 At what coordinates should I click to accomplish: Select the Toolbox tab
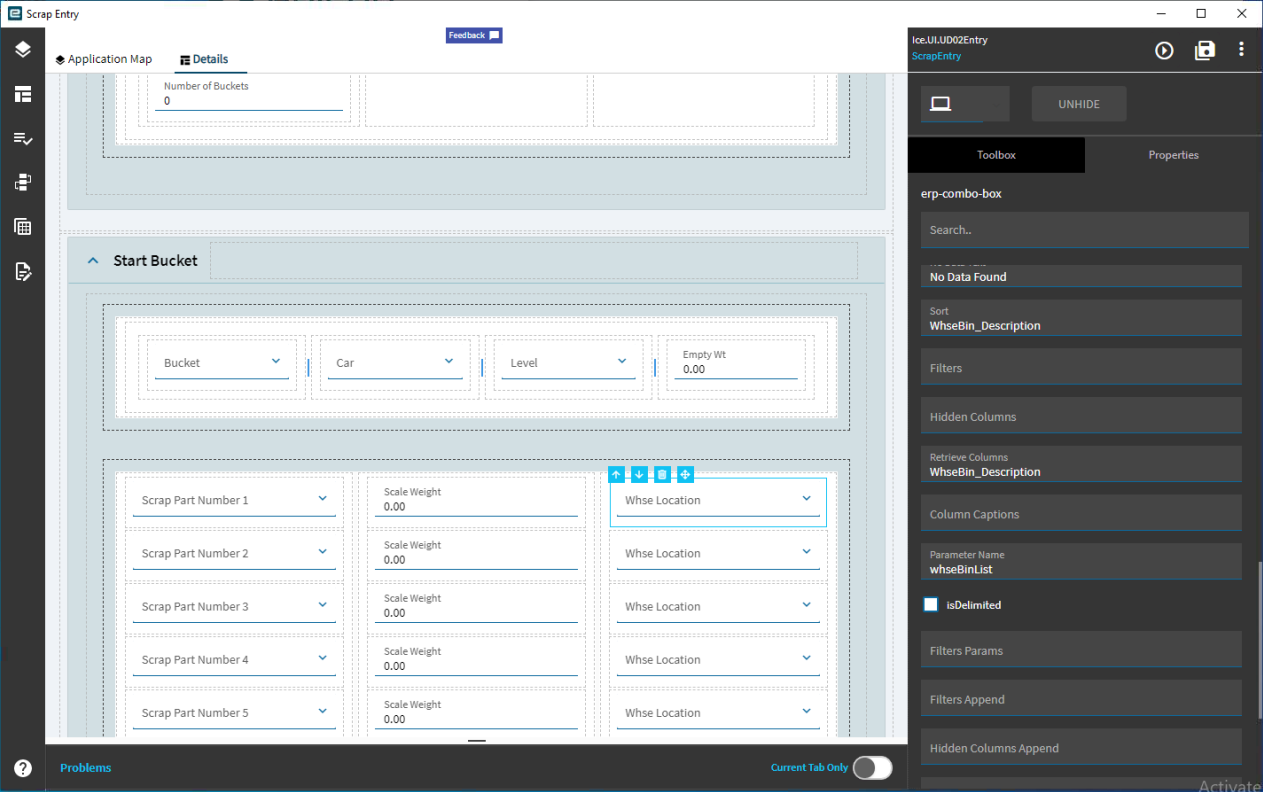pyautogui.click(x=996, y=155)
